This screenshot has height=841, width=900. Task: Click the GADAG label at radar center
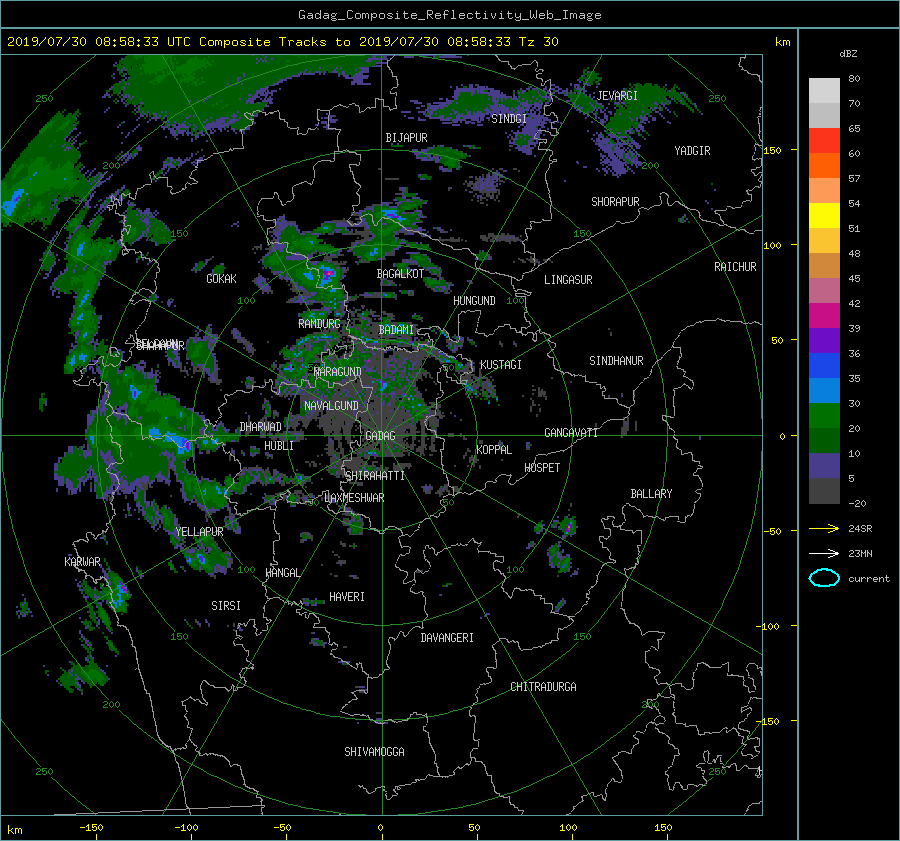pyautogui.click(x=380, y=436)
